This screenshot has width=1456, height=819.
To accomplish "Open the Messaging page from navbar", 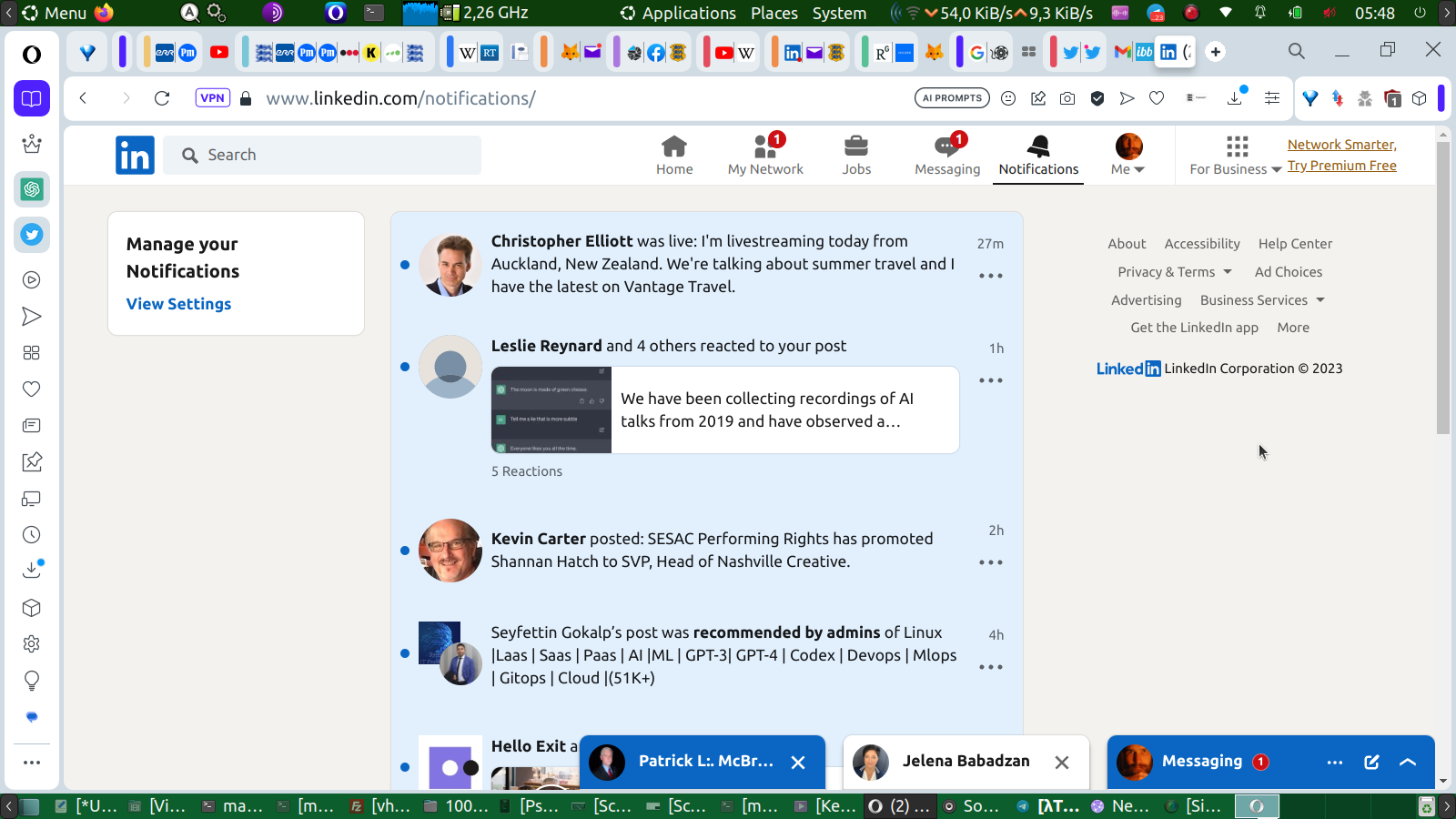I will (x=947, y=156).
